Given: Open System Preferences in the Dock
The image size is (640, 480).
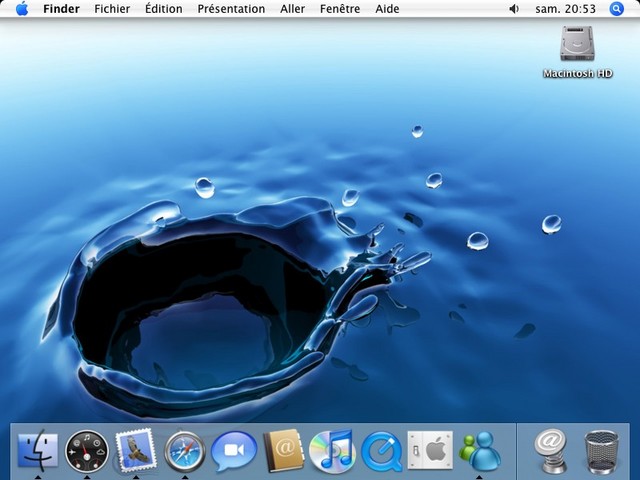Looking at the screenshot, I should click(430, 450).
